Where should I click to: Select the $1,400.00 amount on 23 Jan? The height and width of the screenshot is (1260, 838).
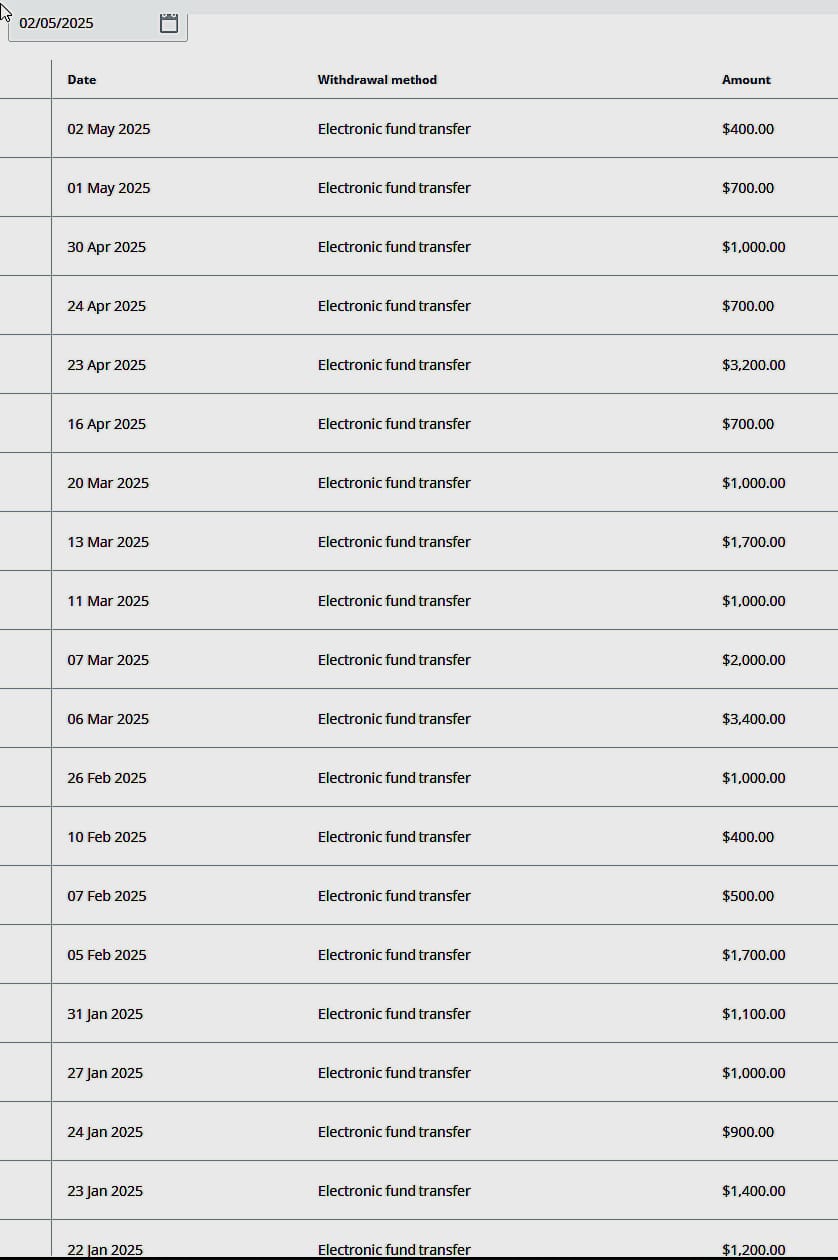[753, 1191]
